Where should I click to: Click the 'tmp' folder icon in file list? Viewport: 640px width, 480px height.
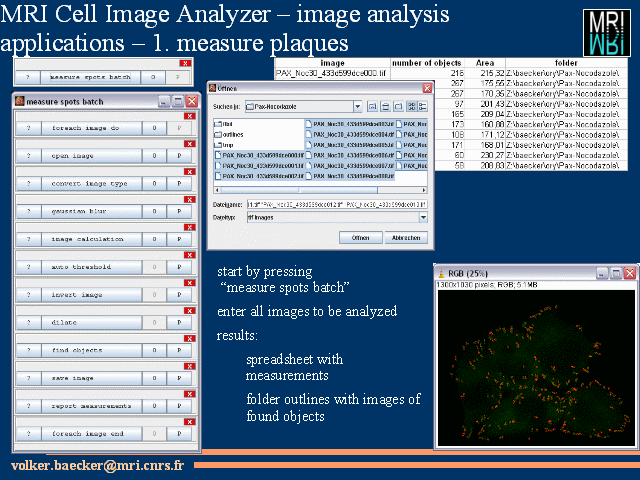coord(218,145)
